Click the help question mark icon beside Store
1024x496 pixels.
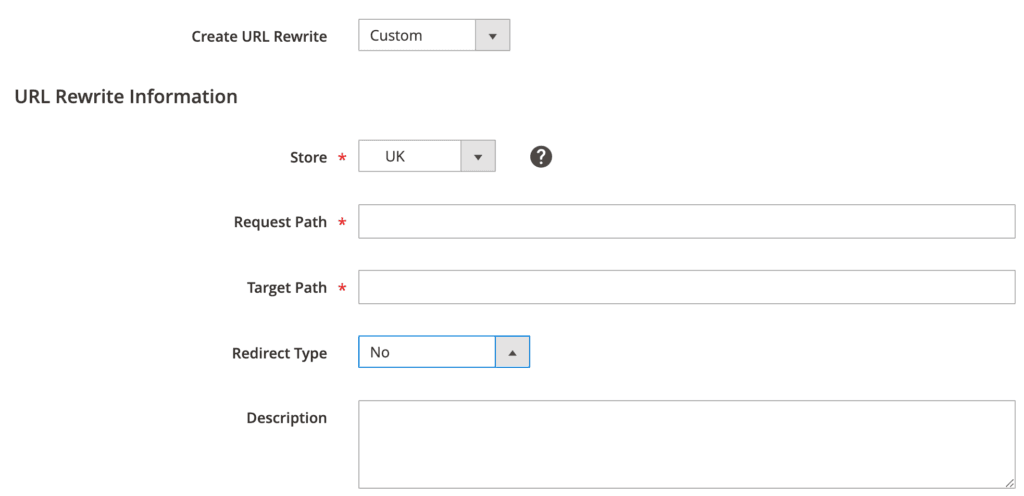pos(541,156)
